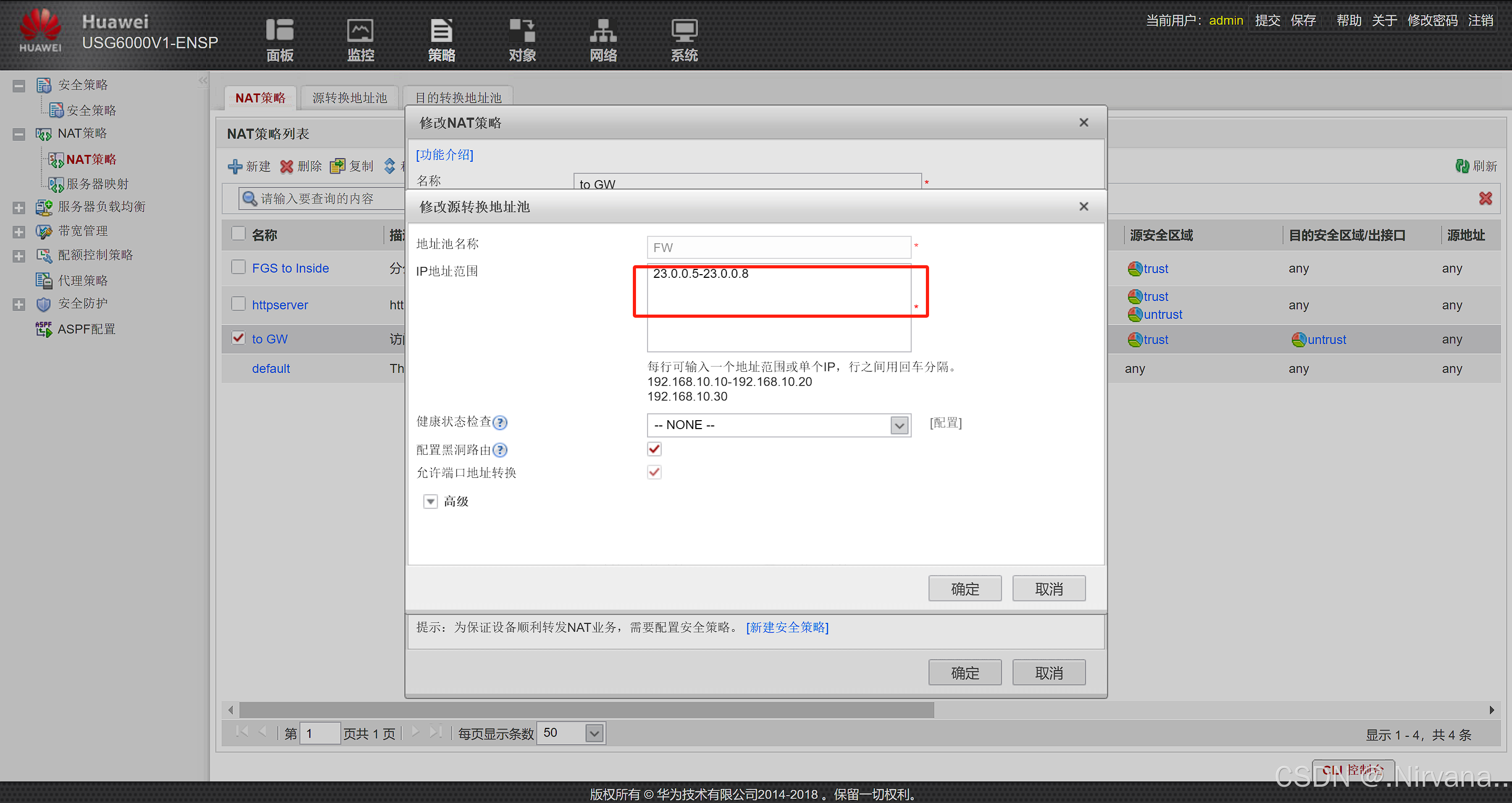
Task: Click the horizontal table scrollbar
Action: 587,710
